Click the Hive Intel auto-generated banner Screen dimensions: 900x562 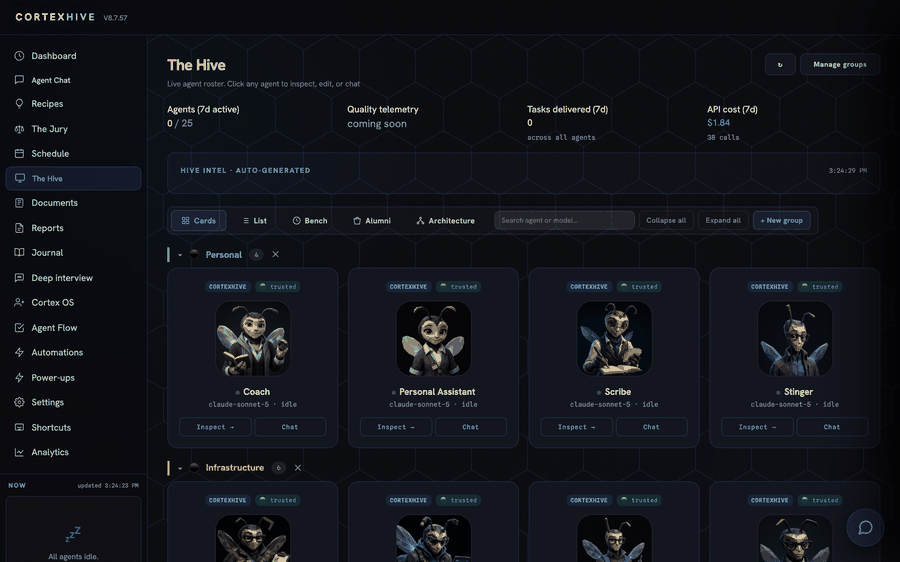click(x=523, y=172)
